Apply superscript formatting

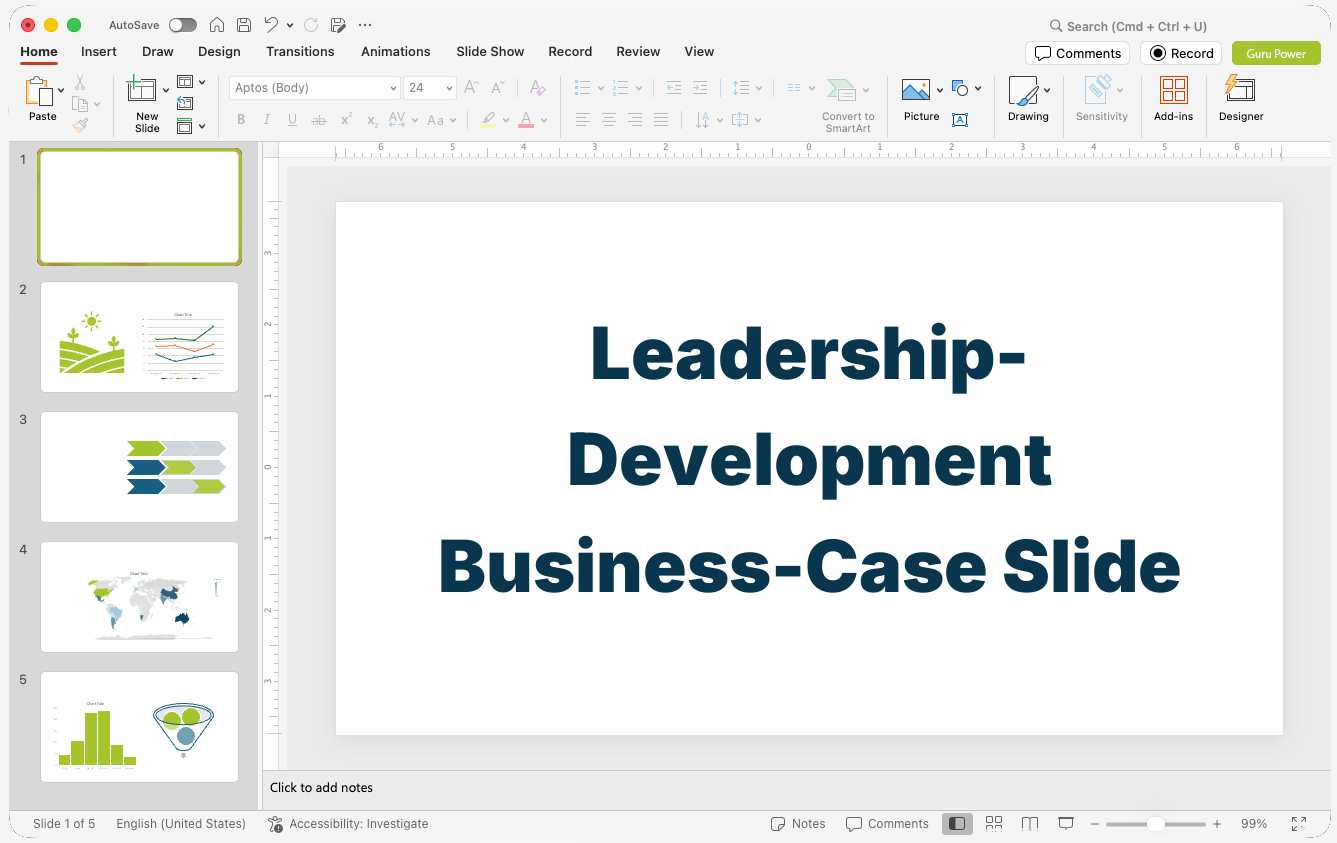pos(346,120)
